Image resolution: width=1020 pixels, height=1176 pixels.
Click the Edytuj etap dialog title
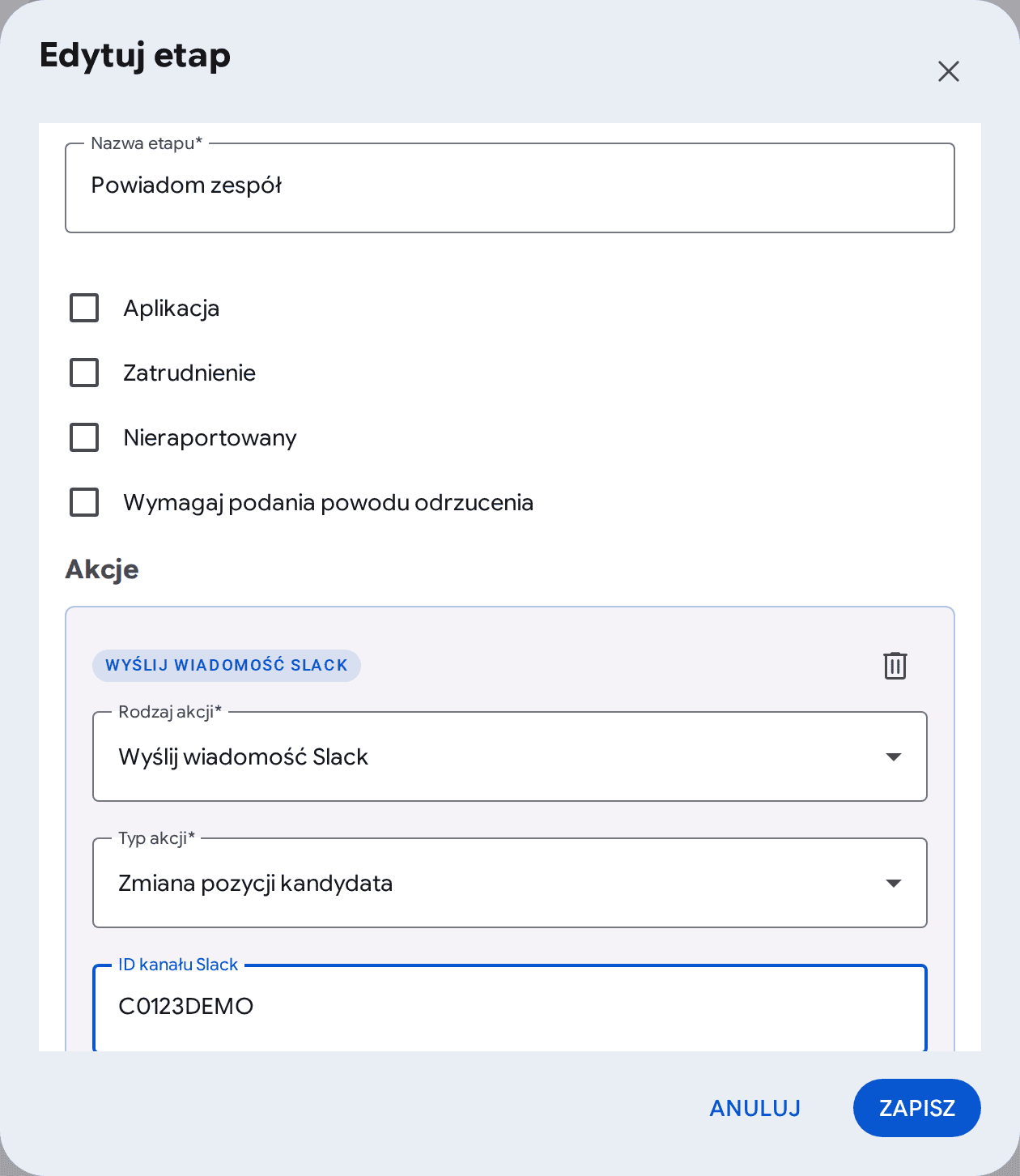coord(135,56)
